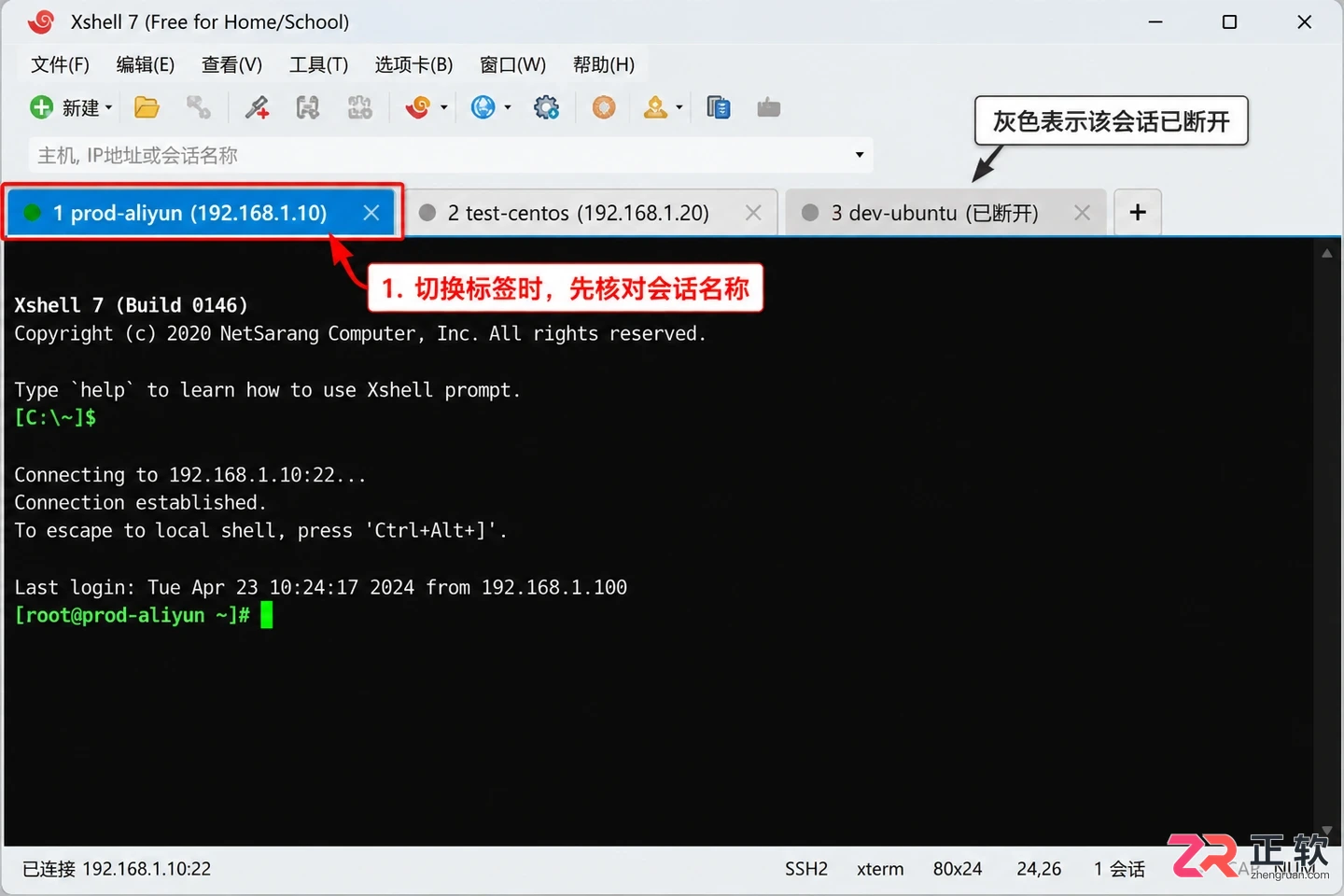Close the dev-ubuntu tab
The image size is (1344, 896).
(1082, 213)
